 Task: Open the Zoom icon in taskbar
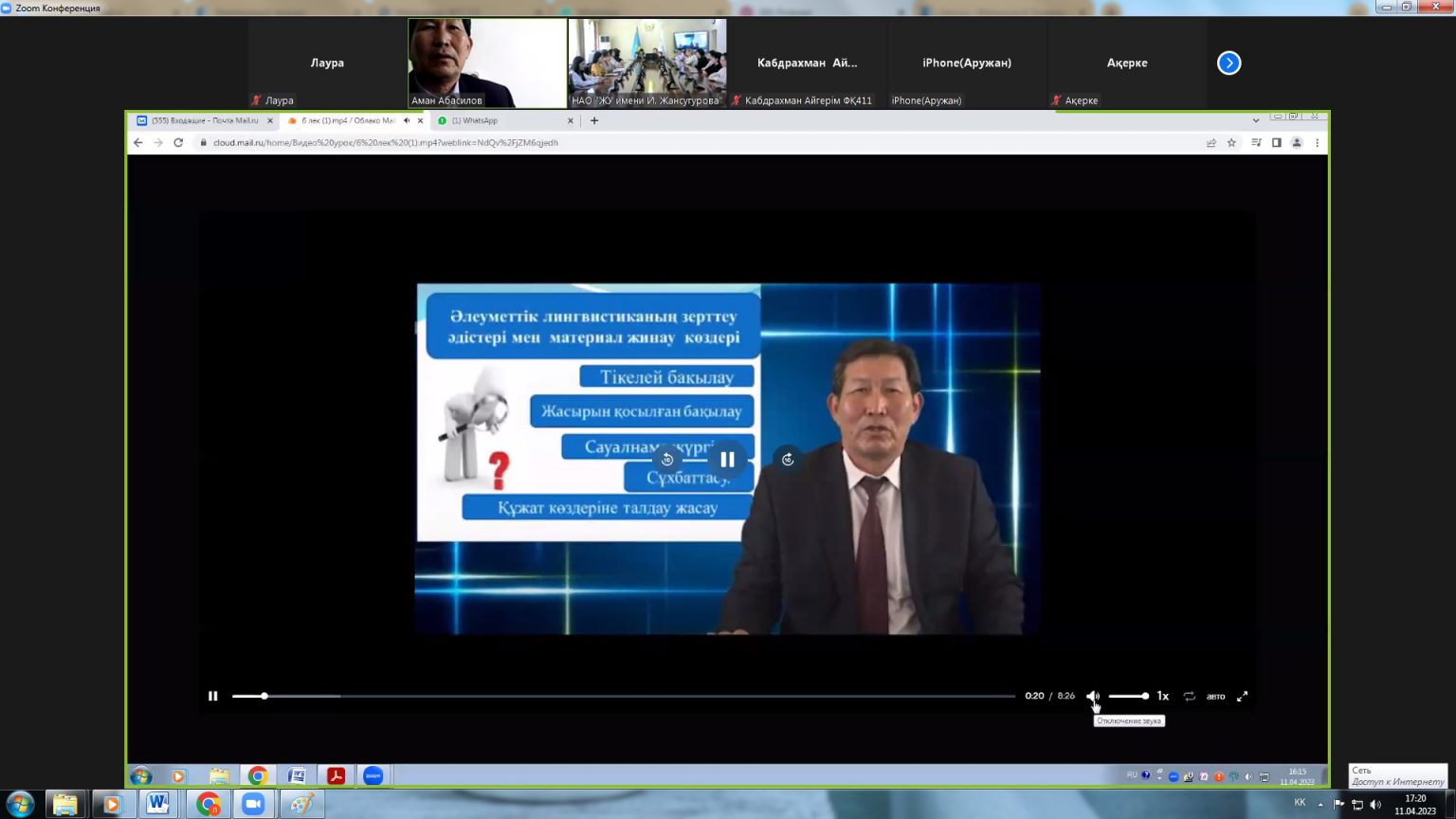[253, 804]
